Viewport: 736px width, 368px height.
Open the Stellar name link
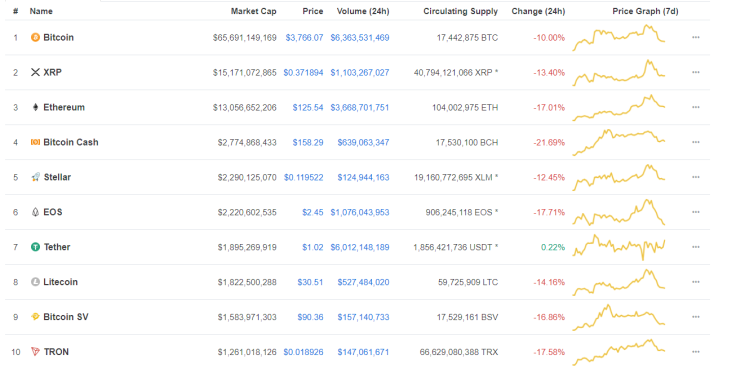(57, 177)
